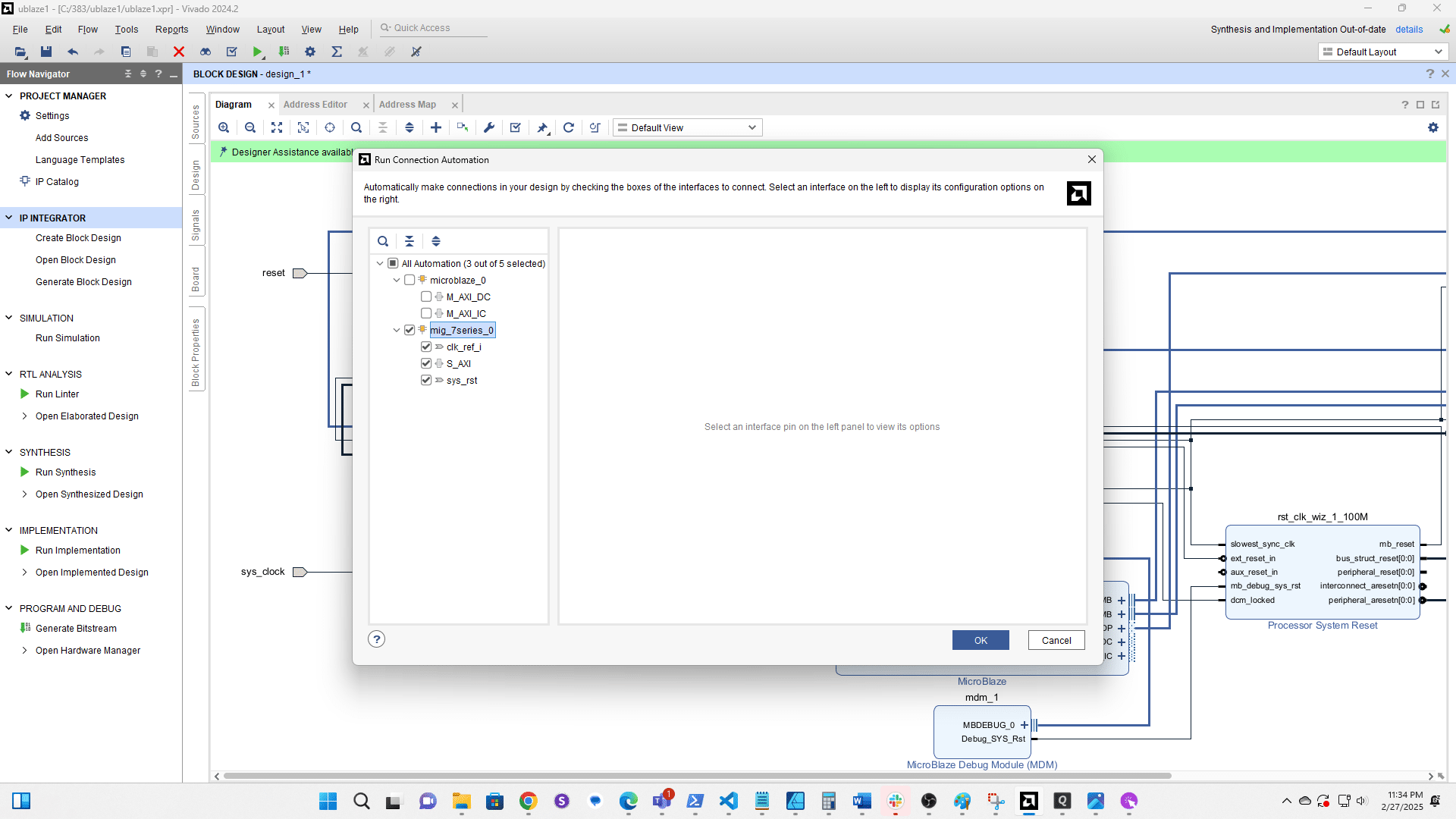Collapse all items in automation tree
This screenshot has width=1456, height=819.
(409, 241)
